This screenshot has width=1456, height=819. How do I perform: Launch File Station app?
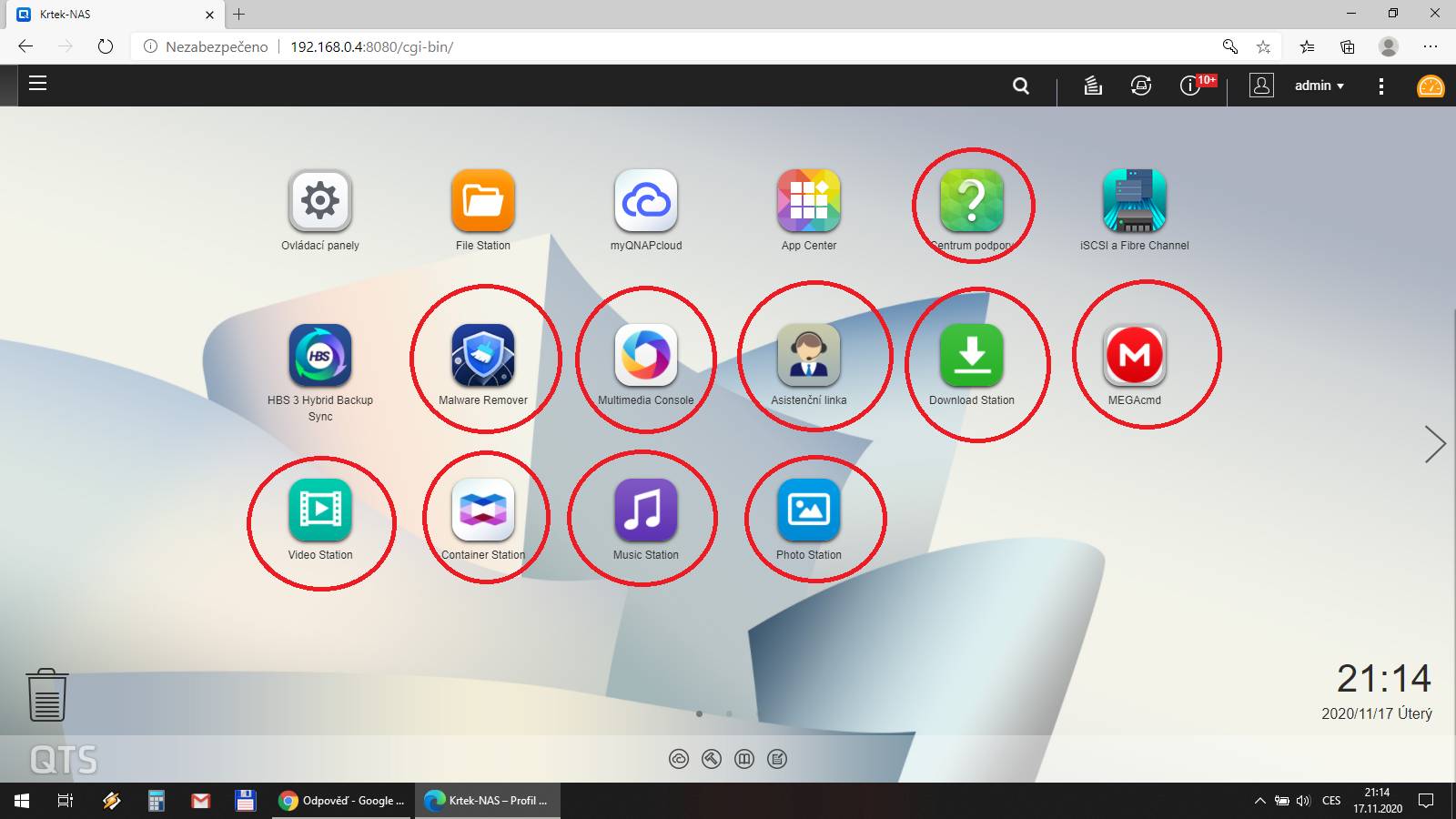483,200
